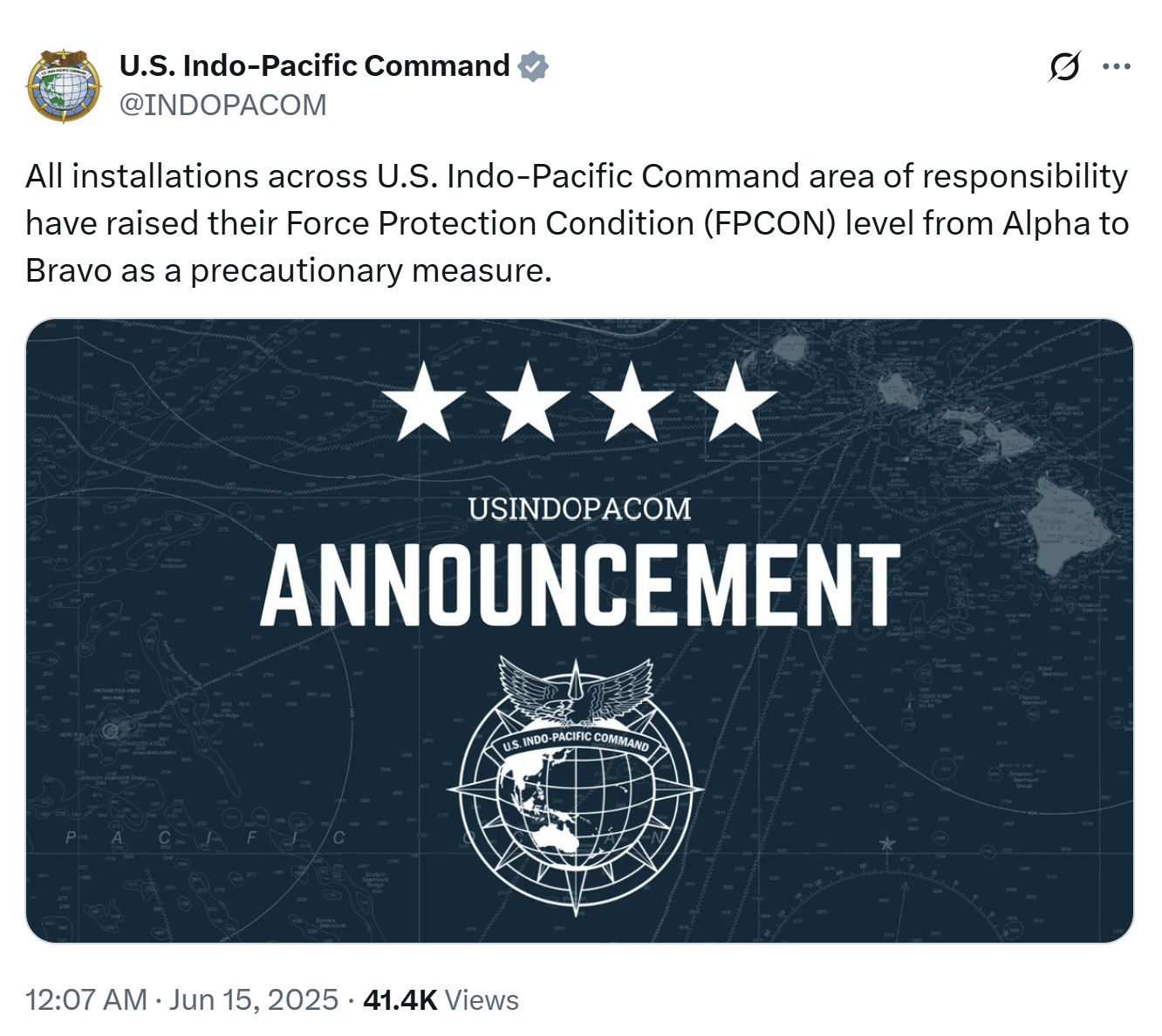Click the ANNOUNCEMENT headline in the image
This screenshot has height=1036, width=1162.
(x=580, y=585)
